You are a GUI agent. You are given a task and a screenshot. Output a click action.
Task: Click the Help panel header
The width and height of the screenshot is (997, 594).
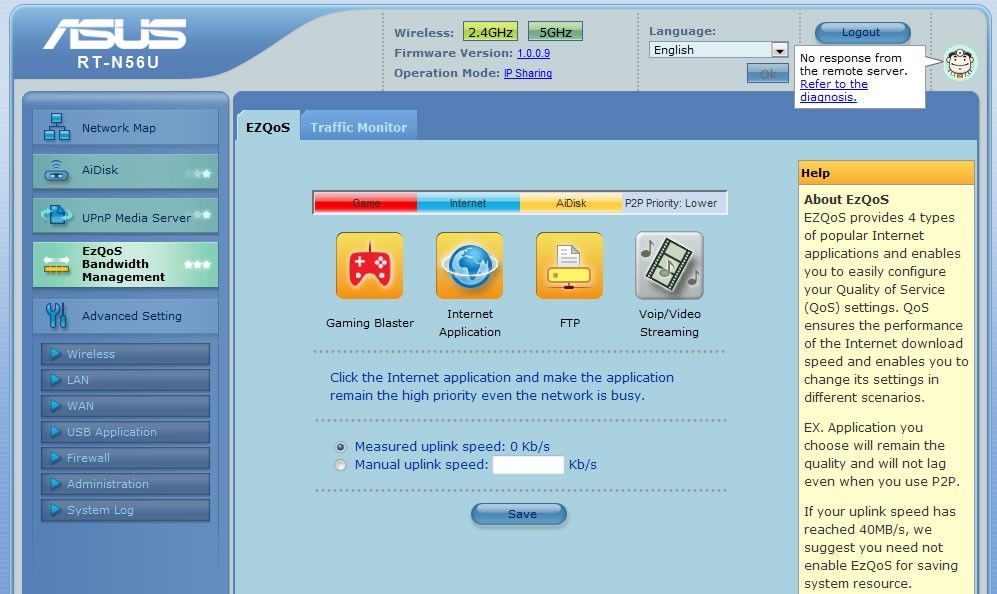point(886,173)
